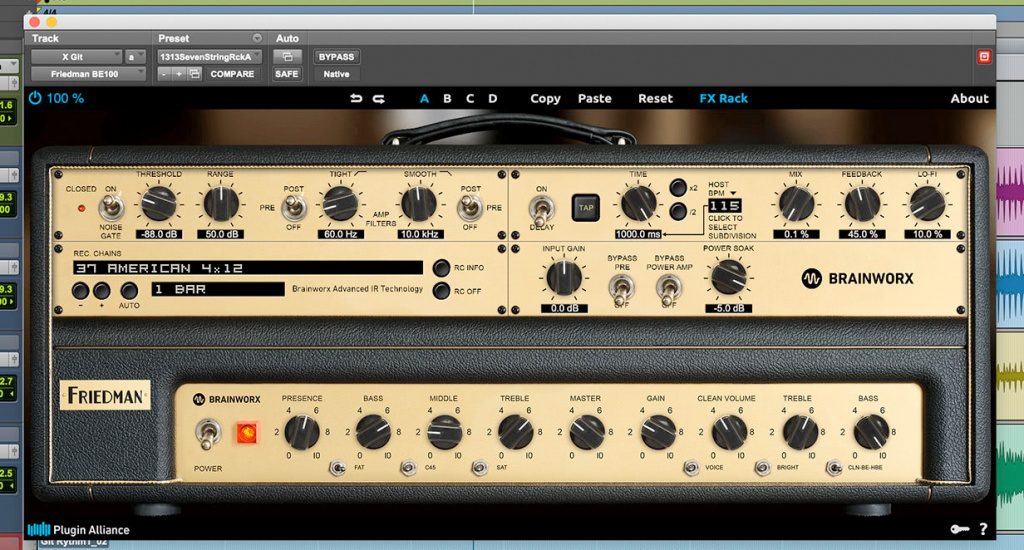
Task: Click the rec chain AUTO button
Action: (129, 291)
